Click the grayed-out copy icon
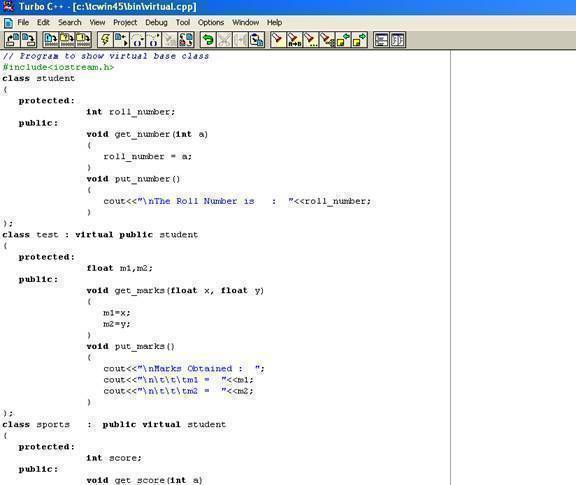 click(240, 39)
